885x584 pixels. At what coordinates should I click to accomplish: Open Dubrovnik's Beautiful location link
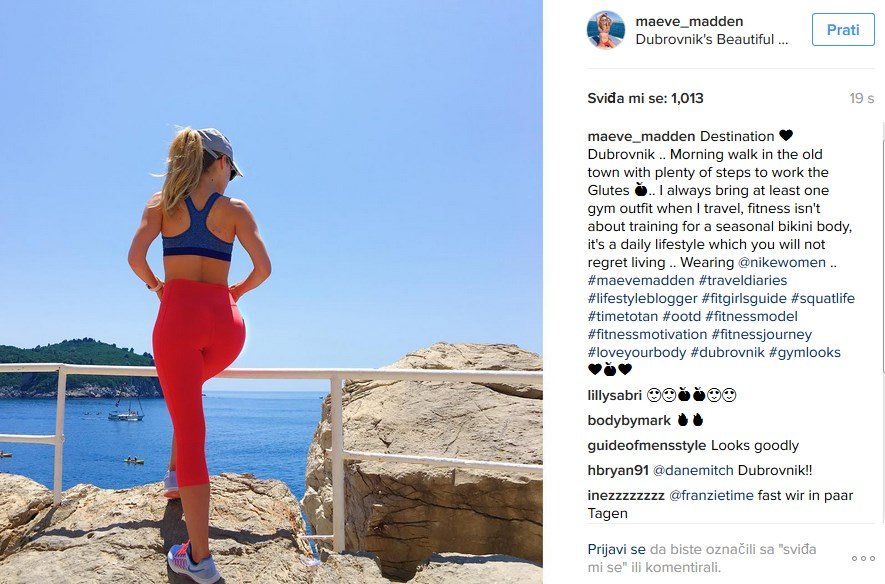711,39
